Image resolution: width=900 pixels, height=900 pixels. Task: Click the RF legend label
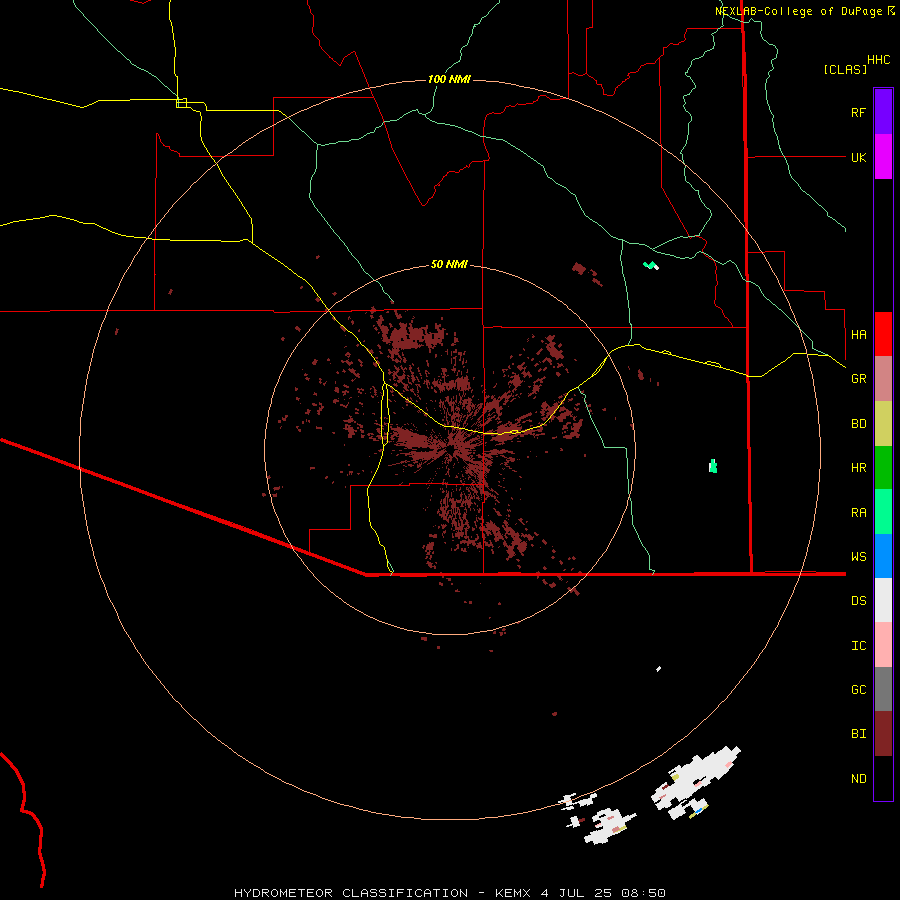pos(858,113)
